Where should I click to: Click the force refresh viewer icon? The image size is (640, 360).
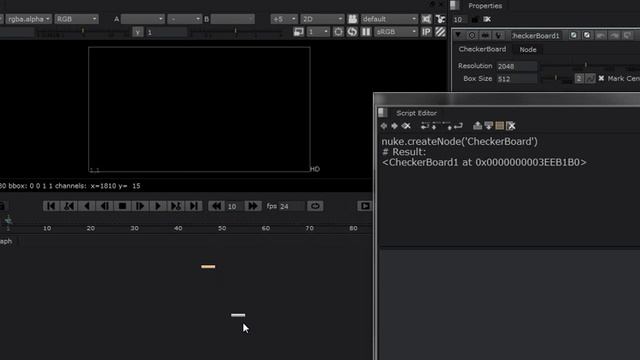pos(352,31)
